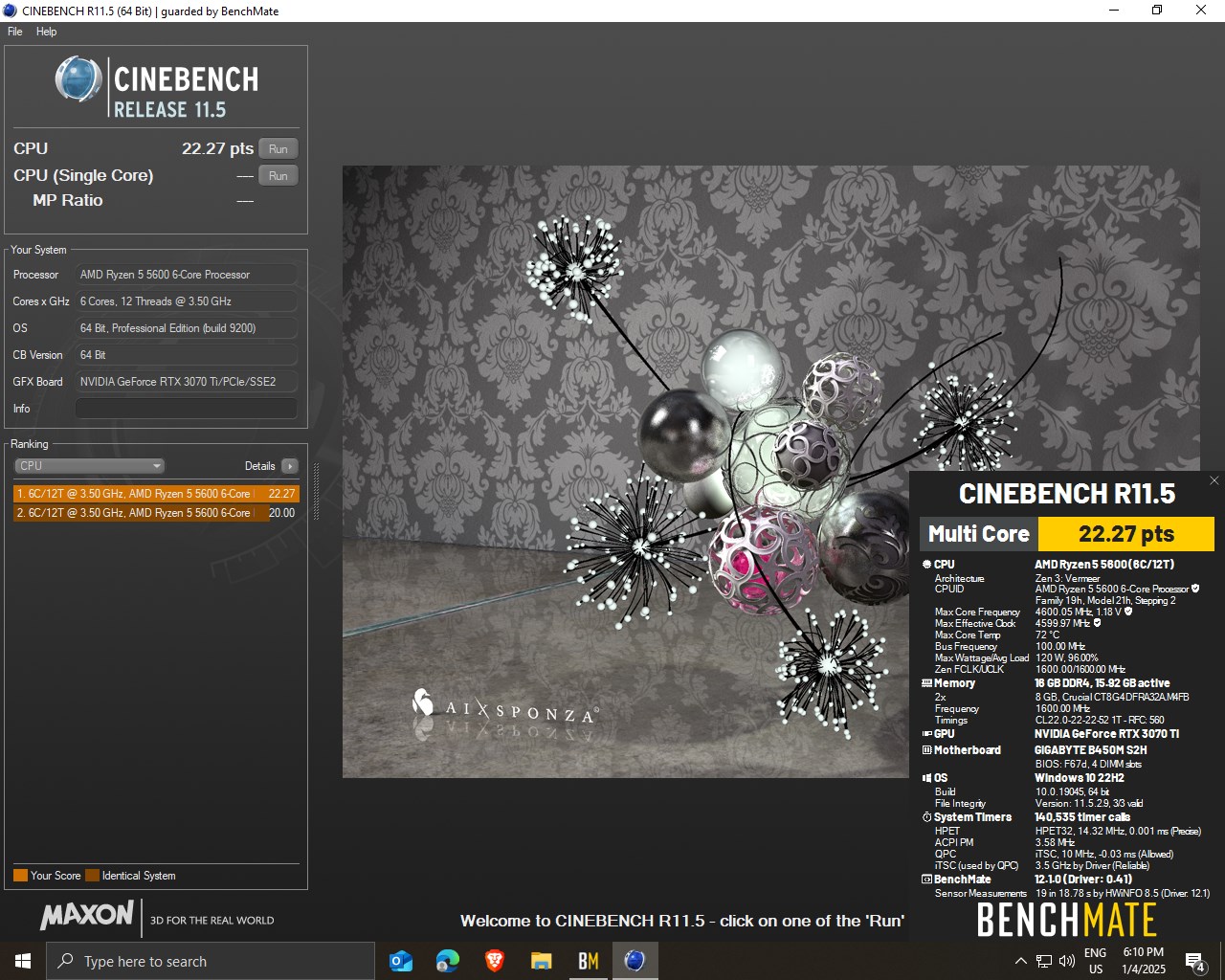Click the Windows 10 22H2 text

click(1080, 778)
